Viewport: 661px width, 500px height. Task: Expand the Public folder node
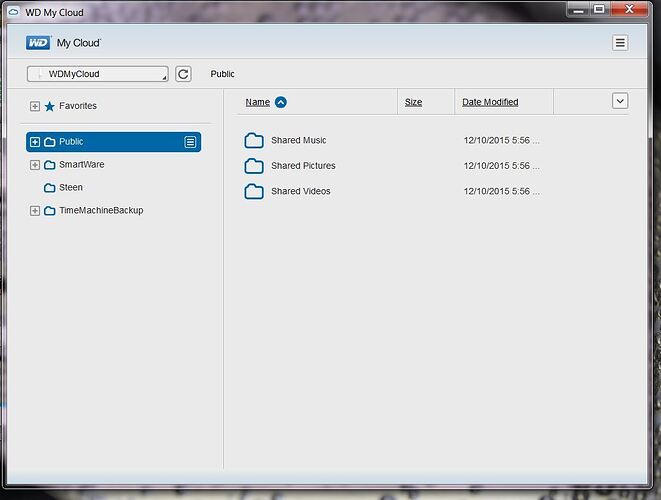pyautogui.click(x=35, y=142)
